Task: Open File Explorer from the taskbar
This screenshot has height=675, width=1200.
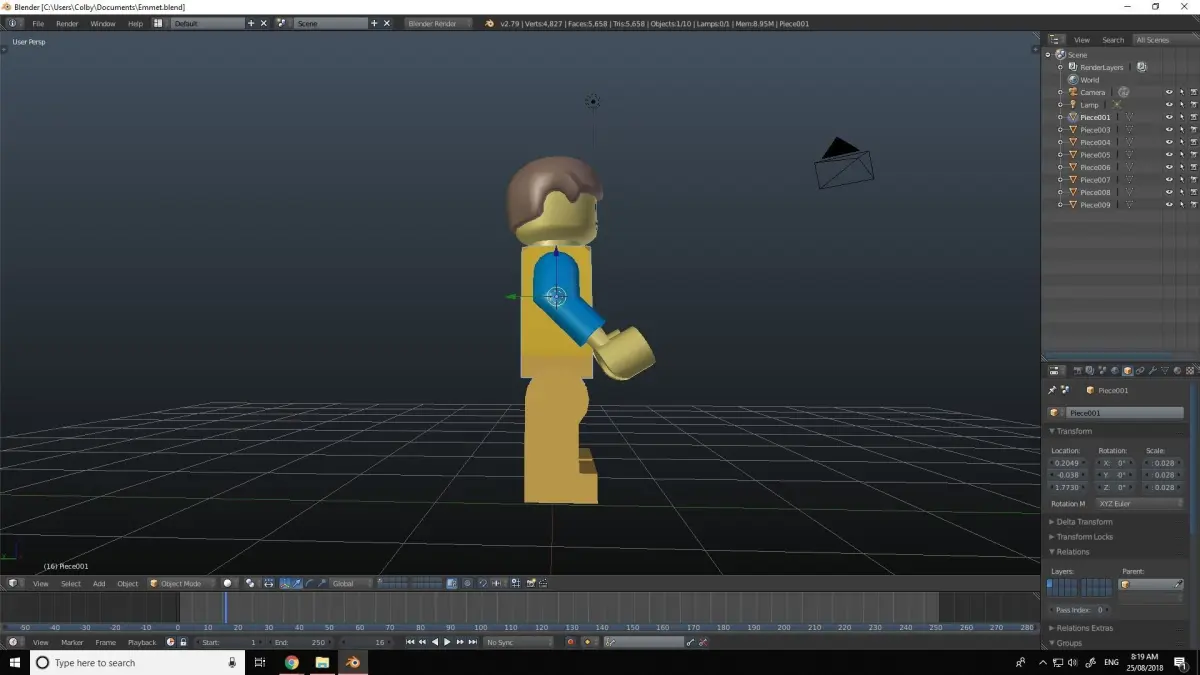Action: point(322,662)
